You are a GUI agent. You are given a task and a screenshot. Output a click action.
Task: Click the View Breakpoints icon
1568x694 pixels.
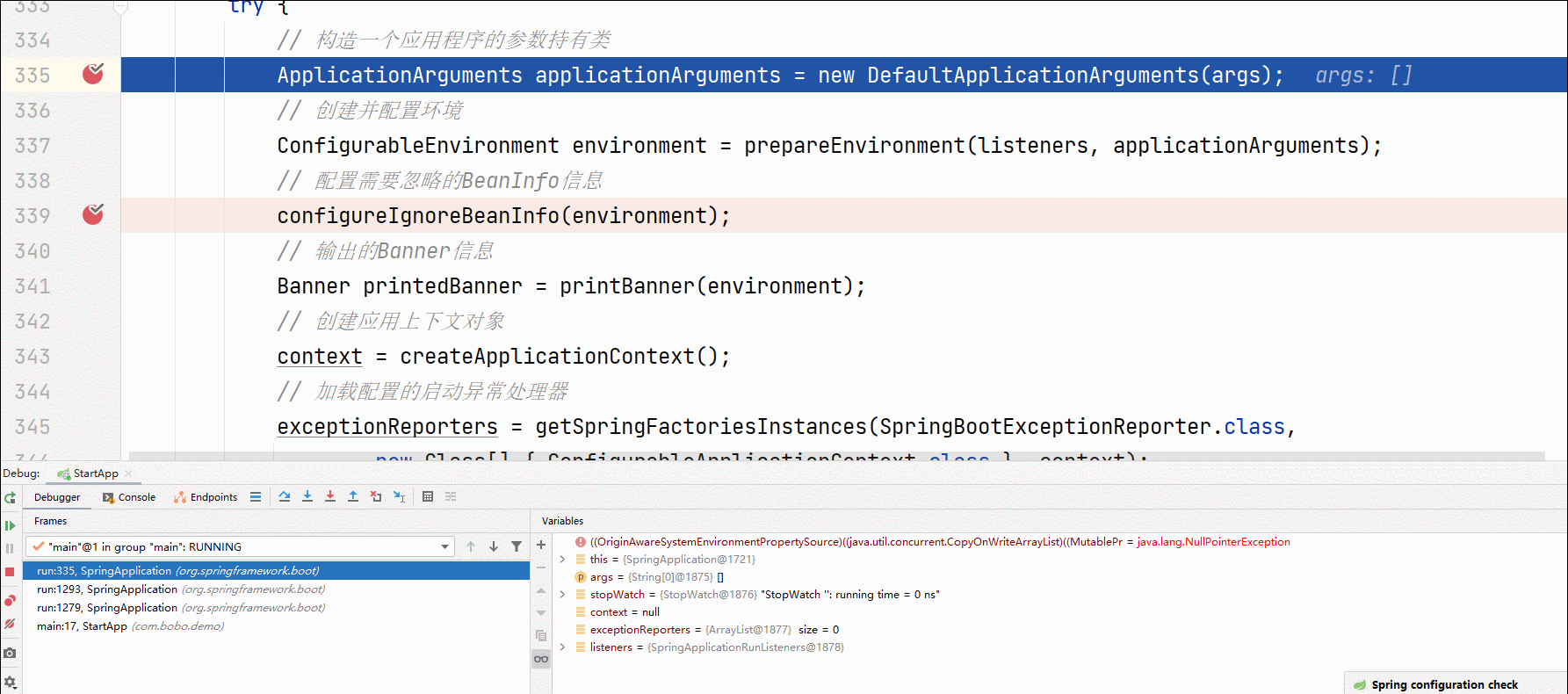10,601
